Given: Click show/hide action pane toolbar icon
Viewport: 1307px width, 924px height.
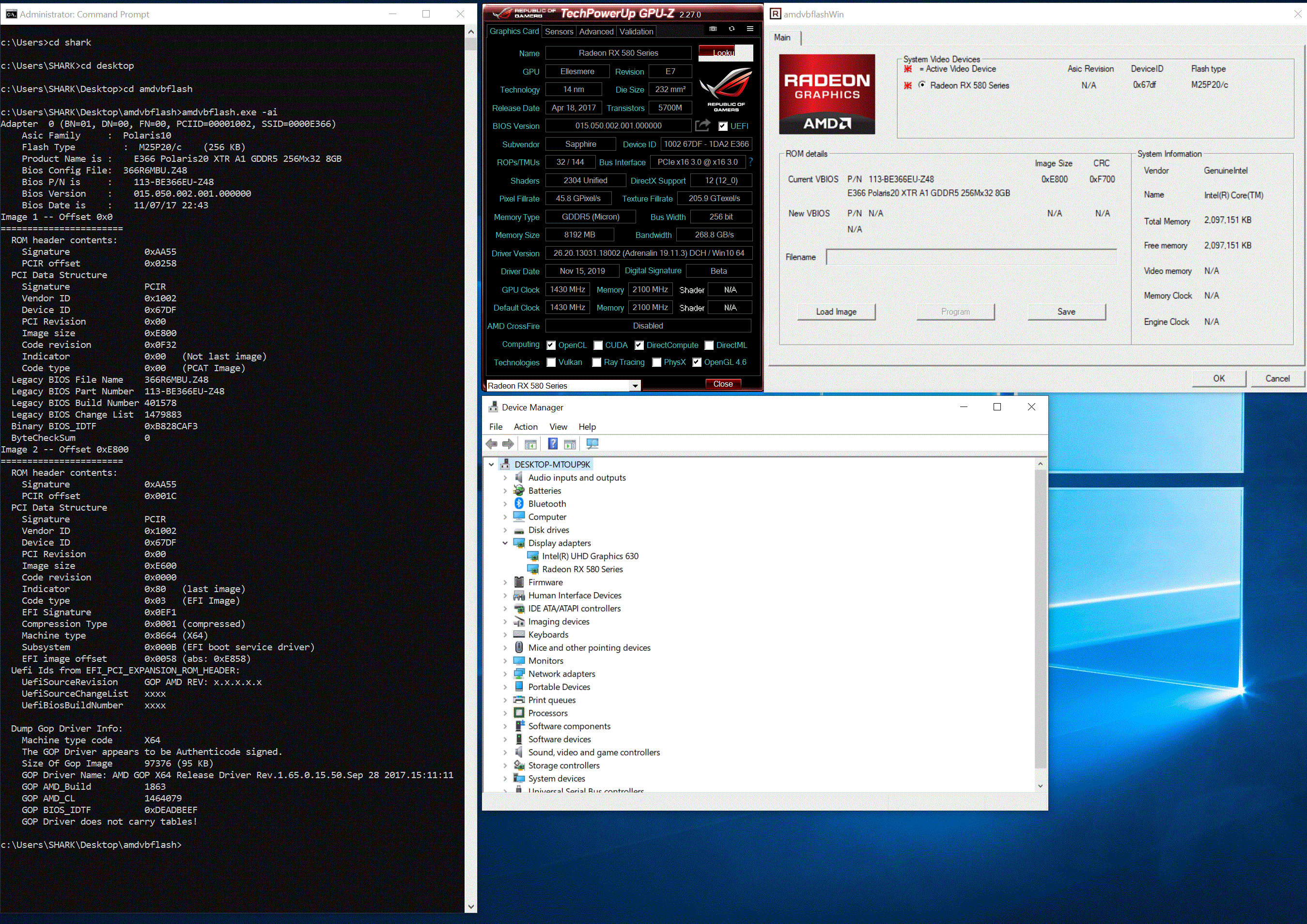Looking at the screenshot, I should pyautogui.click(x=570, y=444).
